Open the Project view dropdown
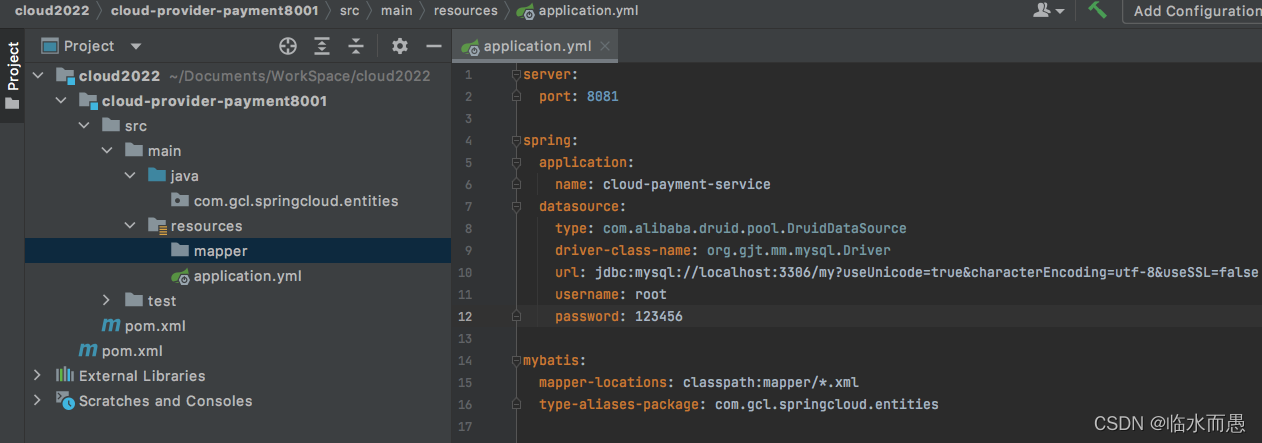 tap(136, 46)
